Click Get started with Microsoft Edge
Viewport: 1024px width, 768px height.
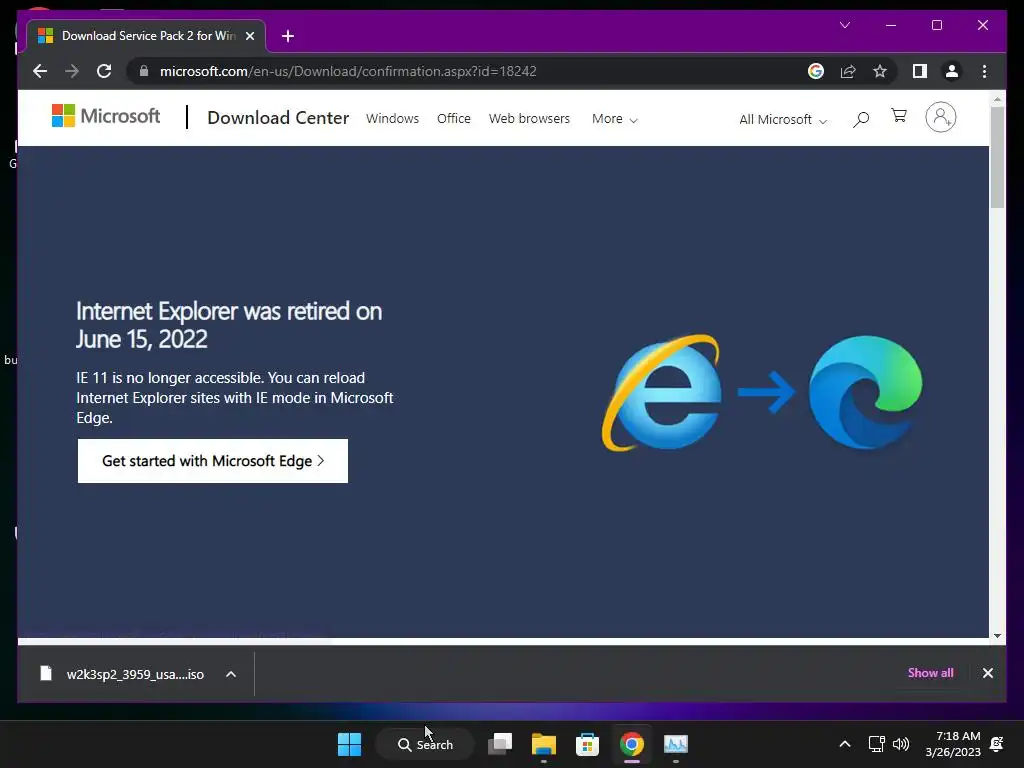coord(213,461)
